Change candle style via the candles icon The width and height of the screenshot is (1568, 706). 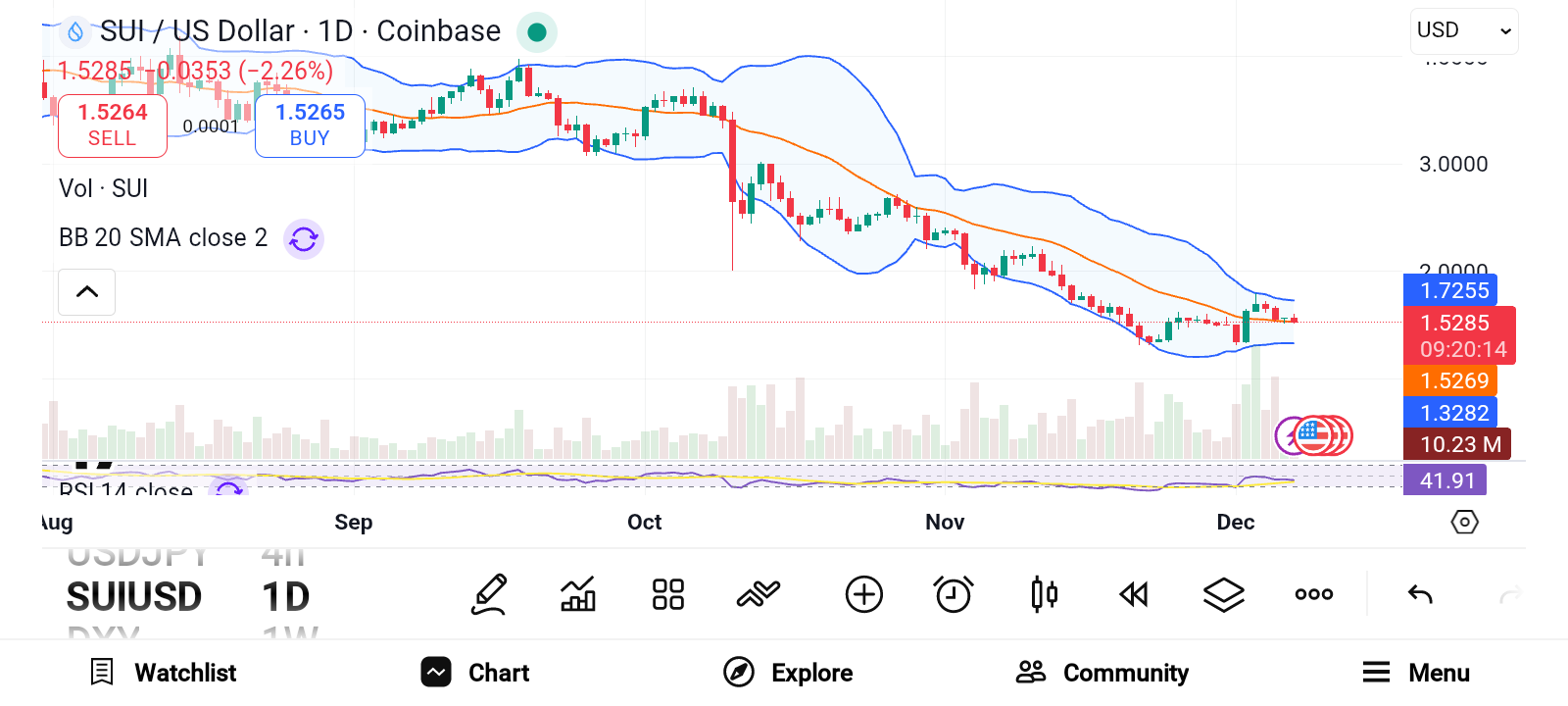pos(1044,594)
